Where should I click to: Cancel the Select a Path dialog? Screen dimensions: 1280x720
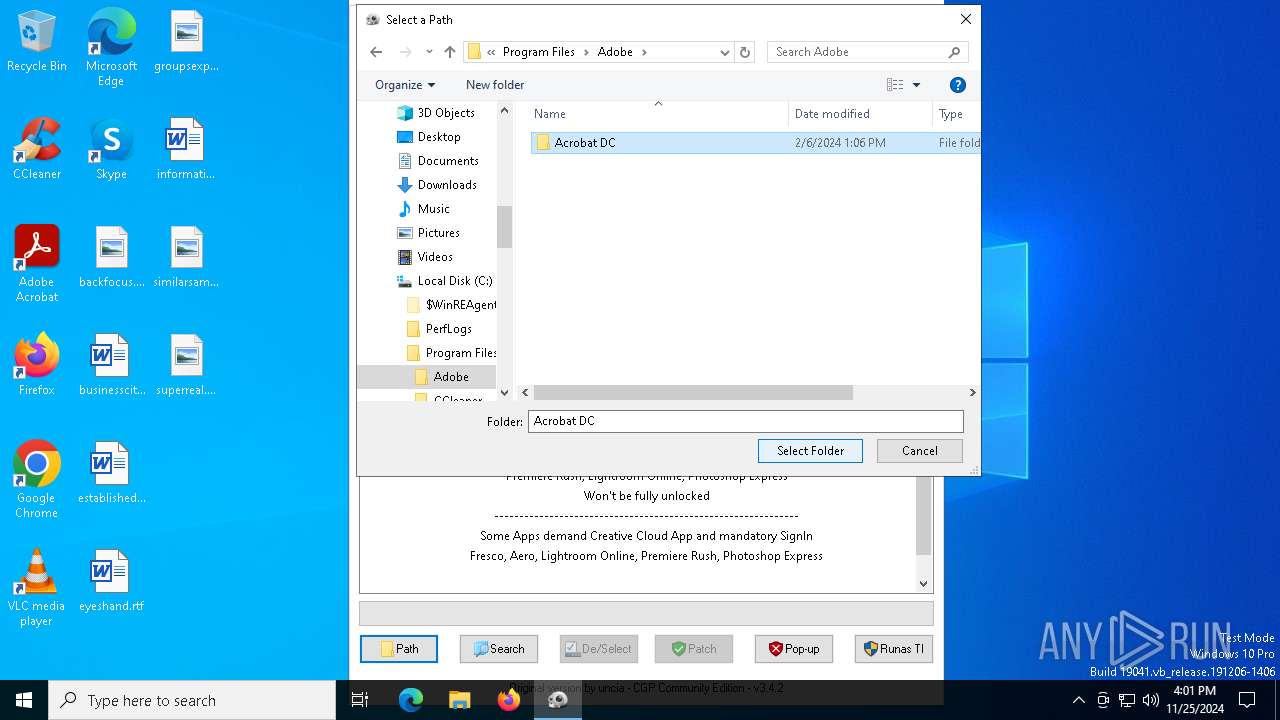tap(920, 451)
